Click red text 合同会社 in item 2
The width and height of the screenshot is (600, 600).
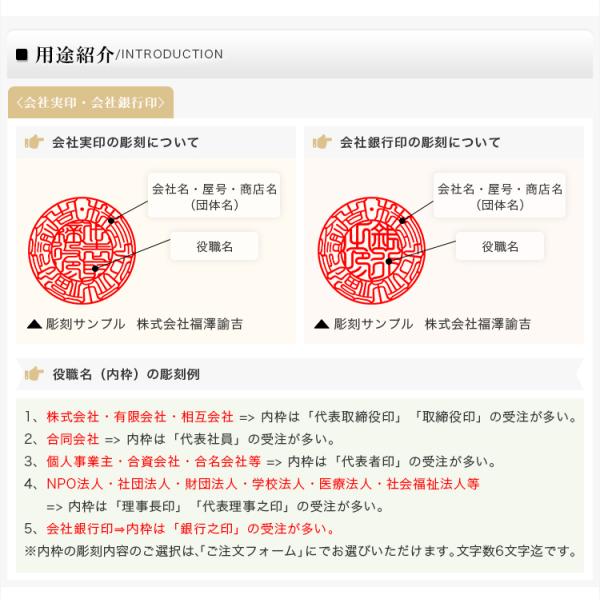click(73, 439)
